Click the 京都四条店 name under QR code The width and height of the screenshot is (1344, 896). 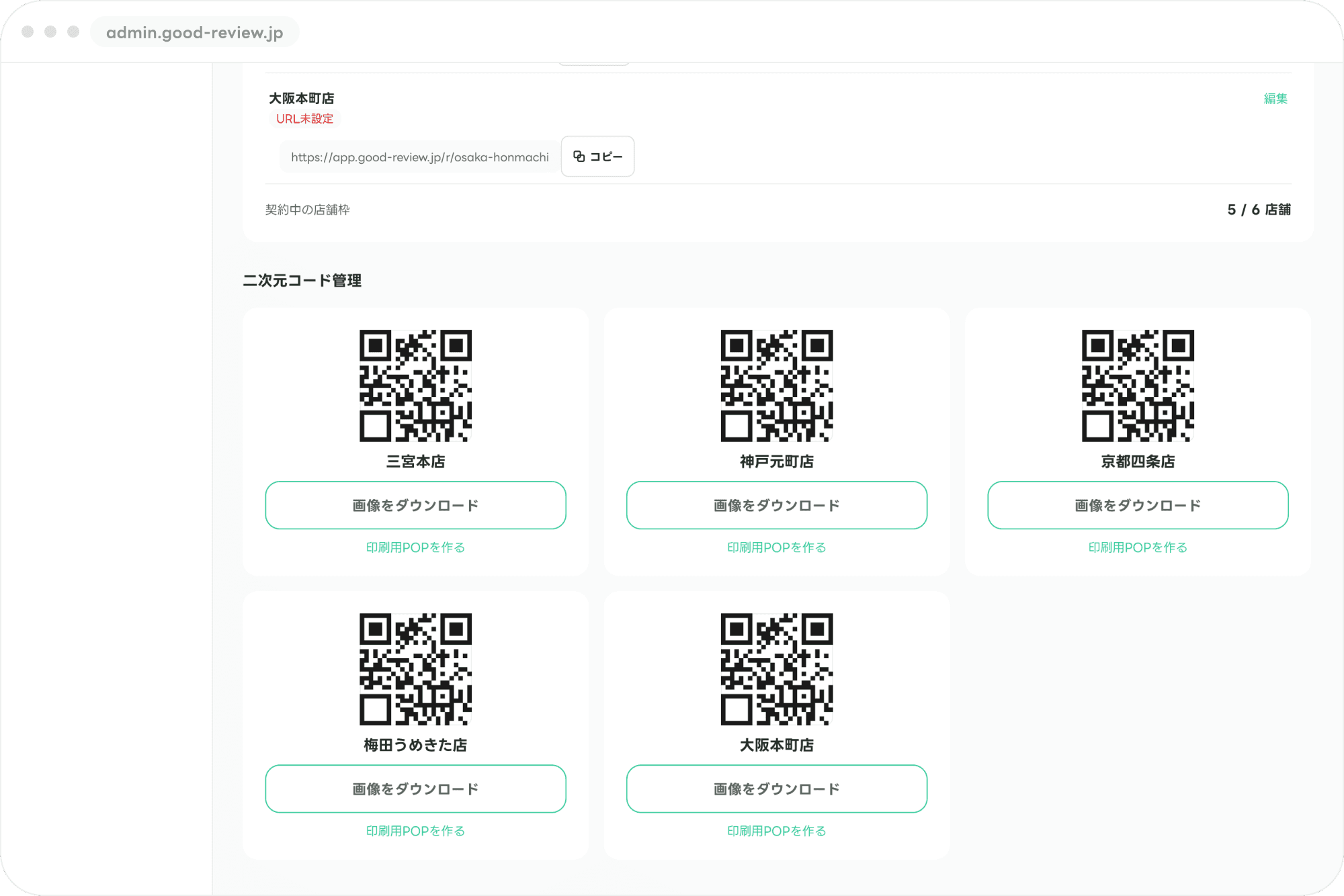[1138, 462]
